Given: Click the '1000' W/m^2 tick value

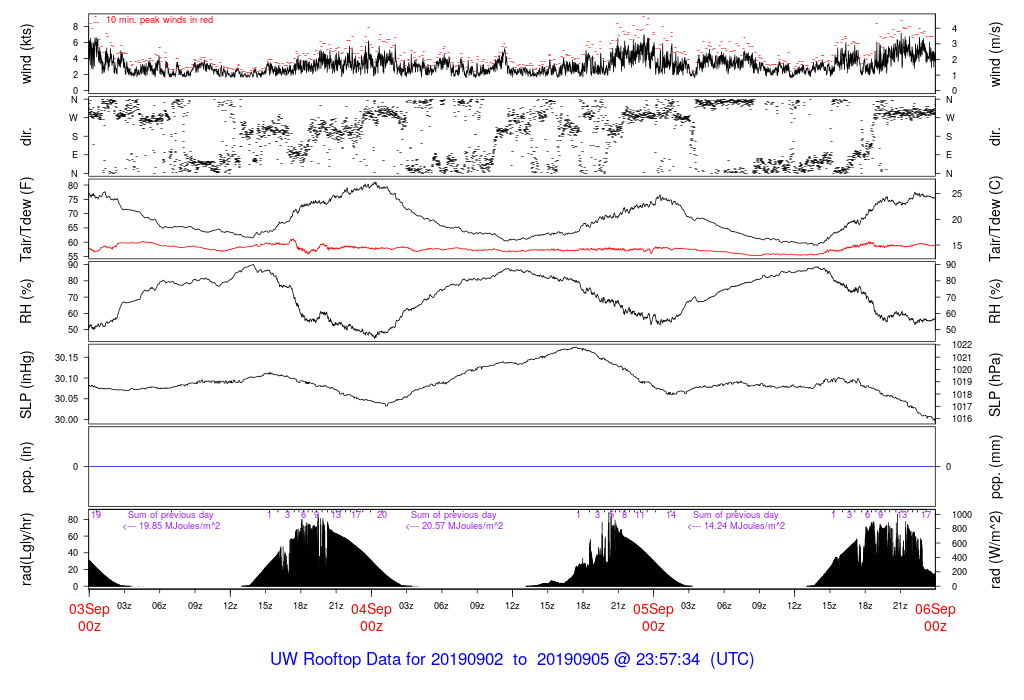Looking at the screenshot, I should coord(962,515).
